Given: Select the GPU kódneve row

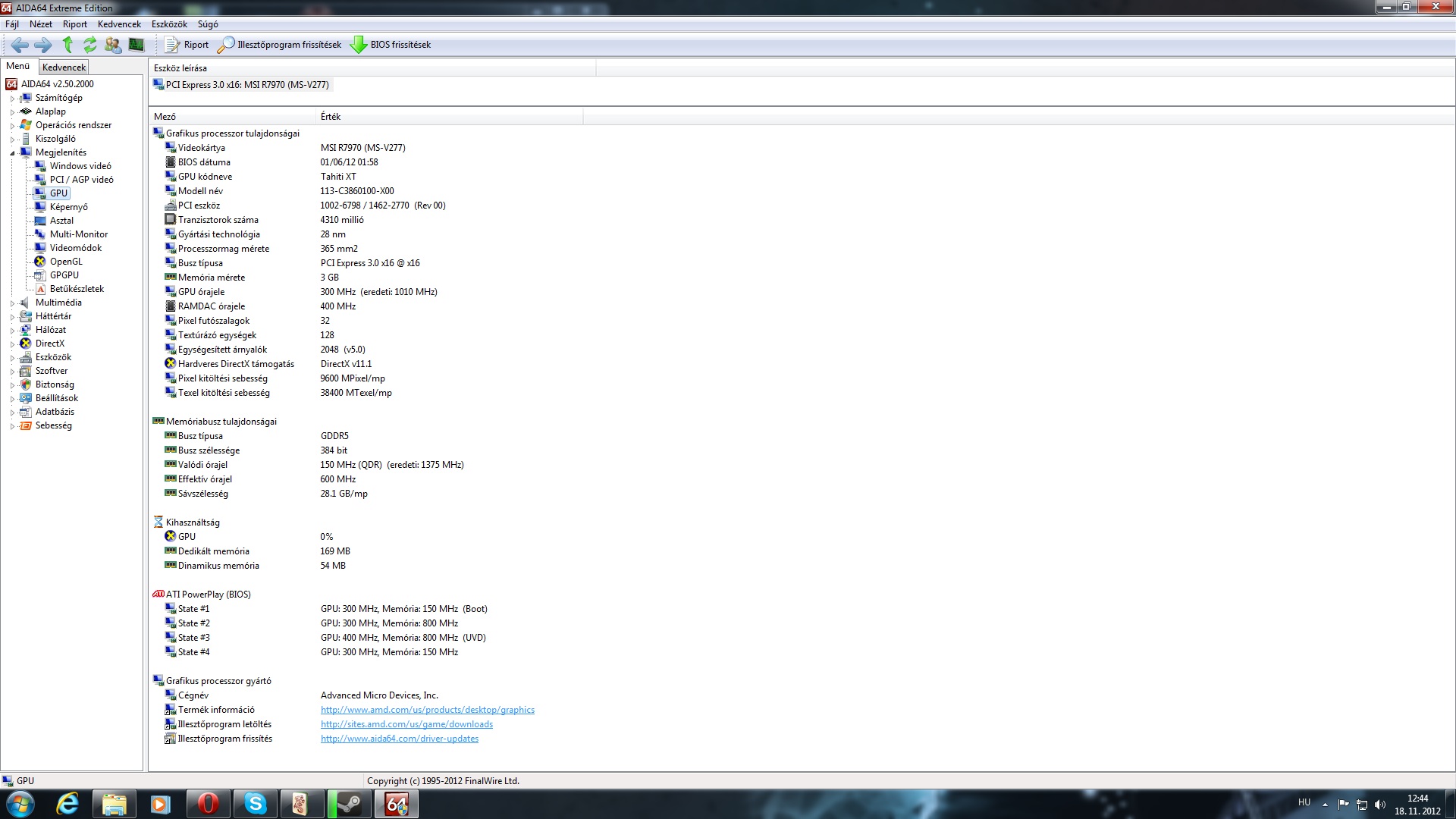Looking at the screenshot, I should click(x=205, y=177).
